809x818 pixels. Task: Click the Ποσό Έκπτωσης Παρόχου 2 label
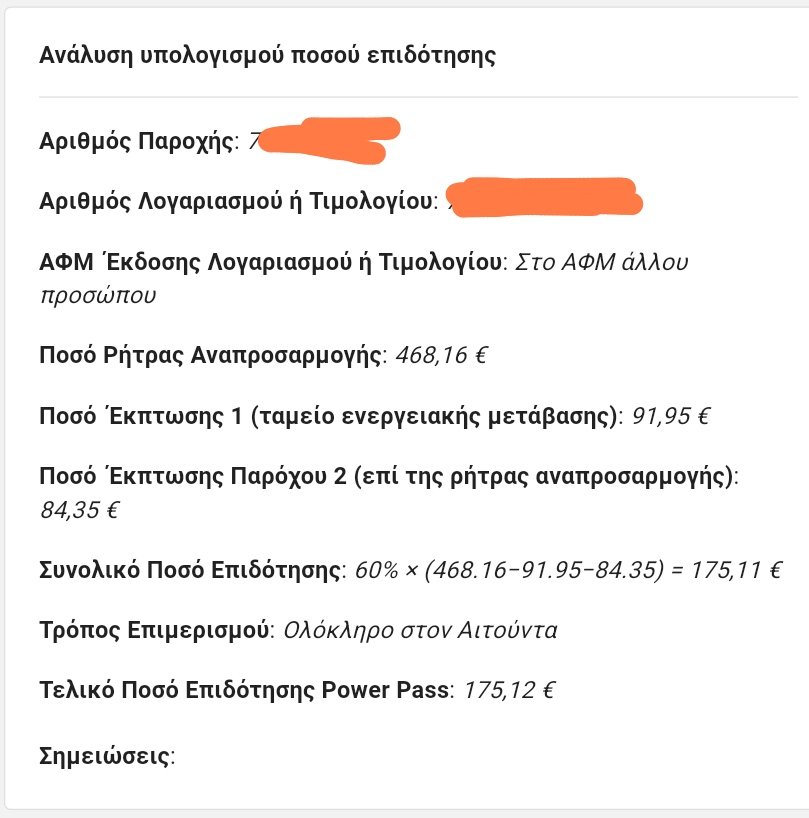[389, 476]
